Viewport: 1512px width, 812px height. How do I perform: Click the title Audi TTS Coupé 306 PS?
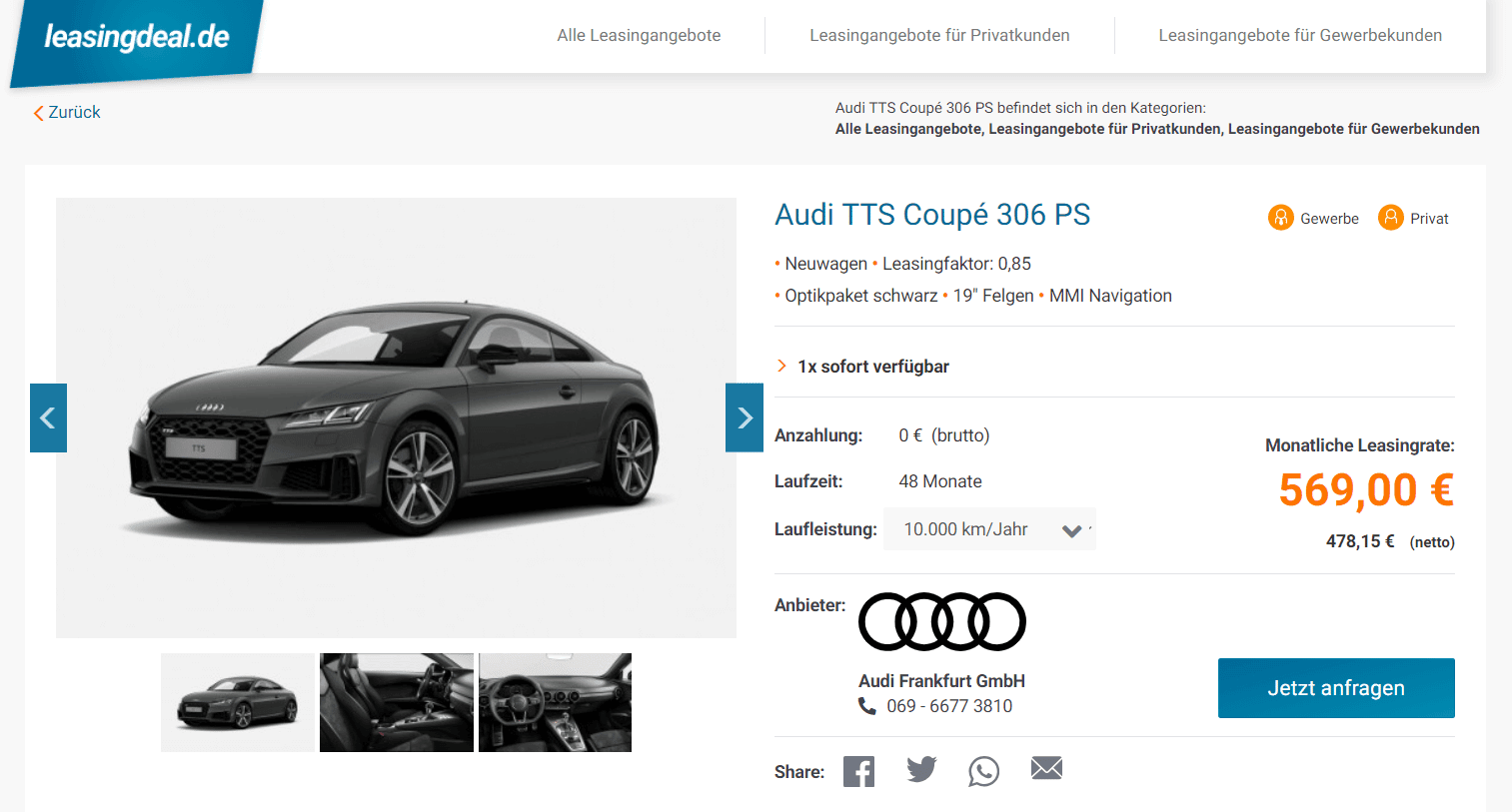(932, 215)
